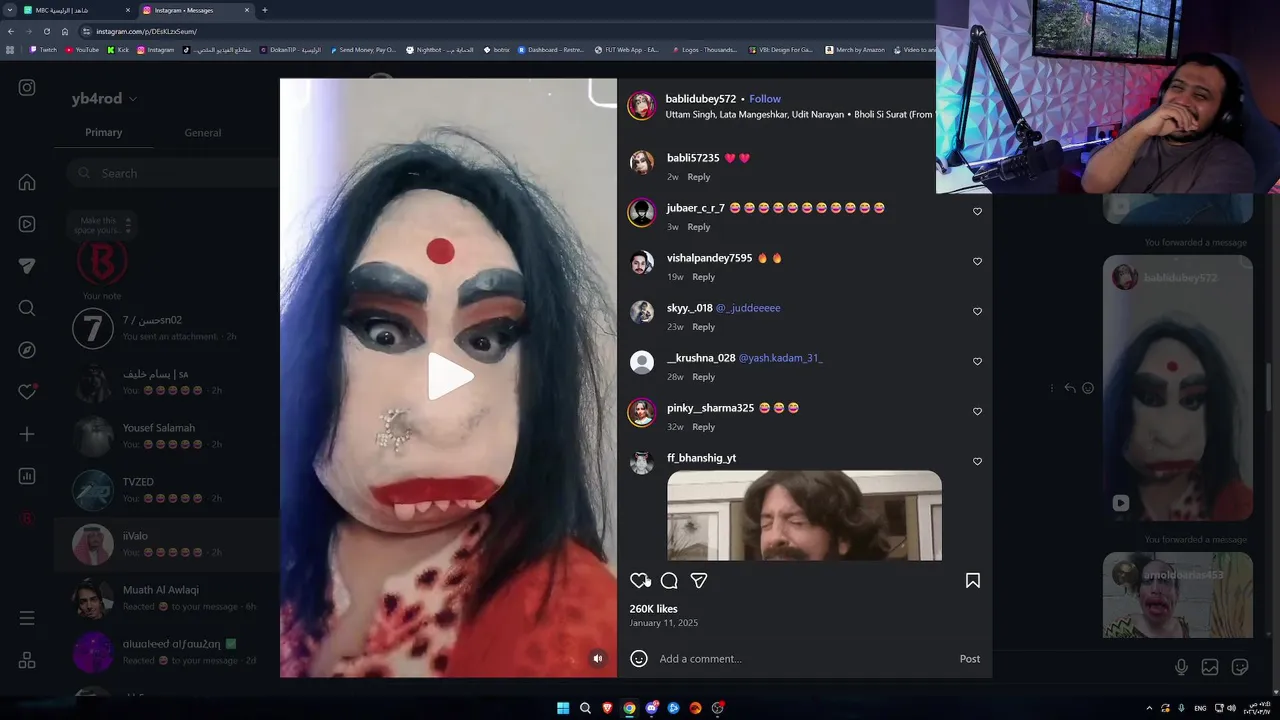The height and width of the screenshot is (720, 1280).
Task: Open new browser tab with plus
Action: (x=264, y=10)
